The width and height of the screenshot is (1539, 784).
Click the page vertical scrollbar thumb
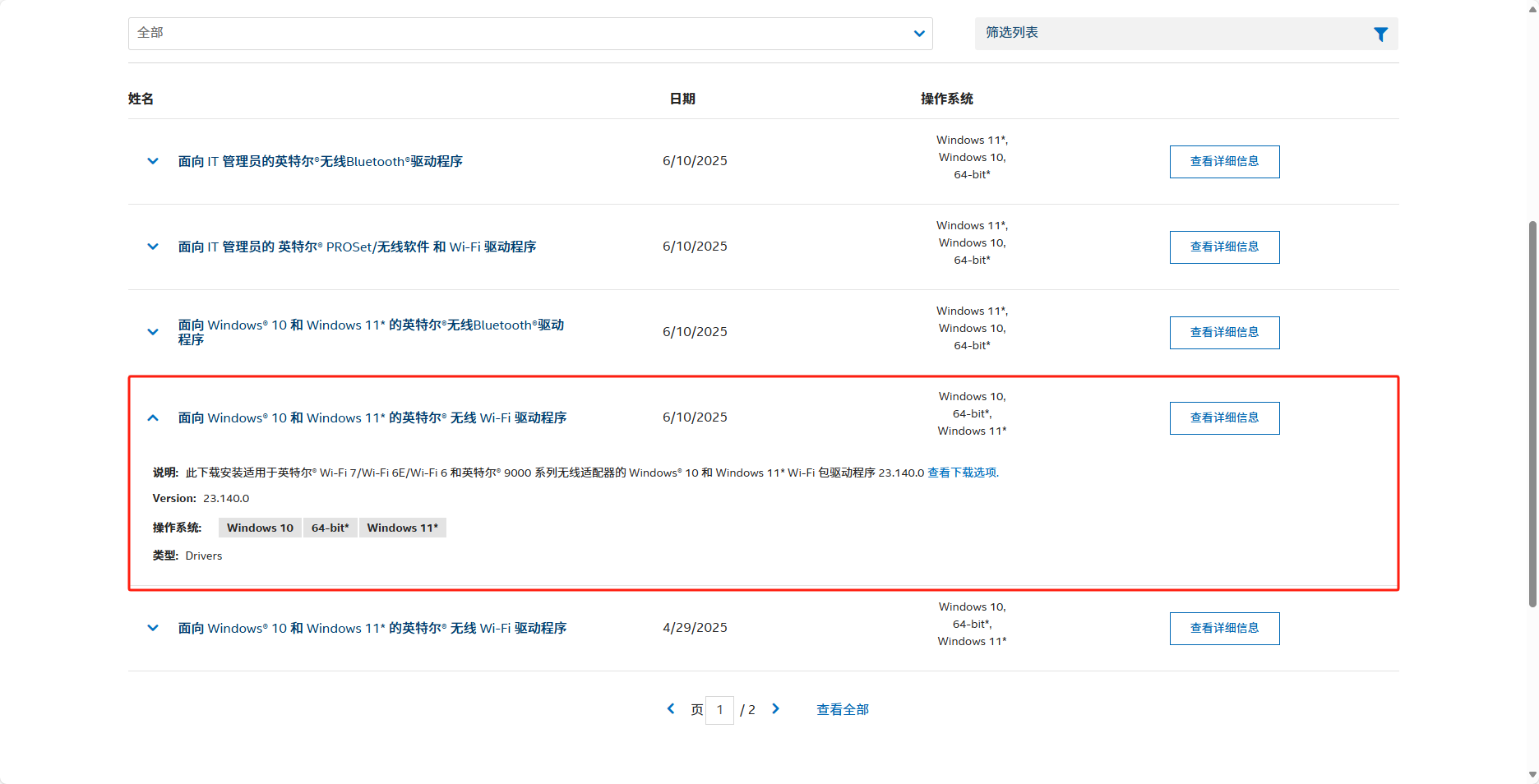1532,413
